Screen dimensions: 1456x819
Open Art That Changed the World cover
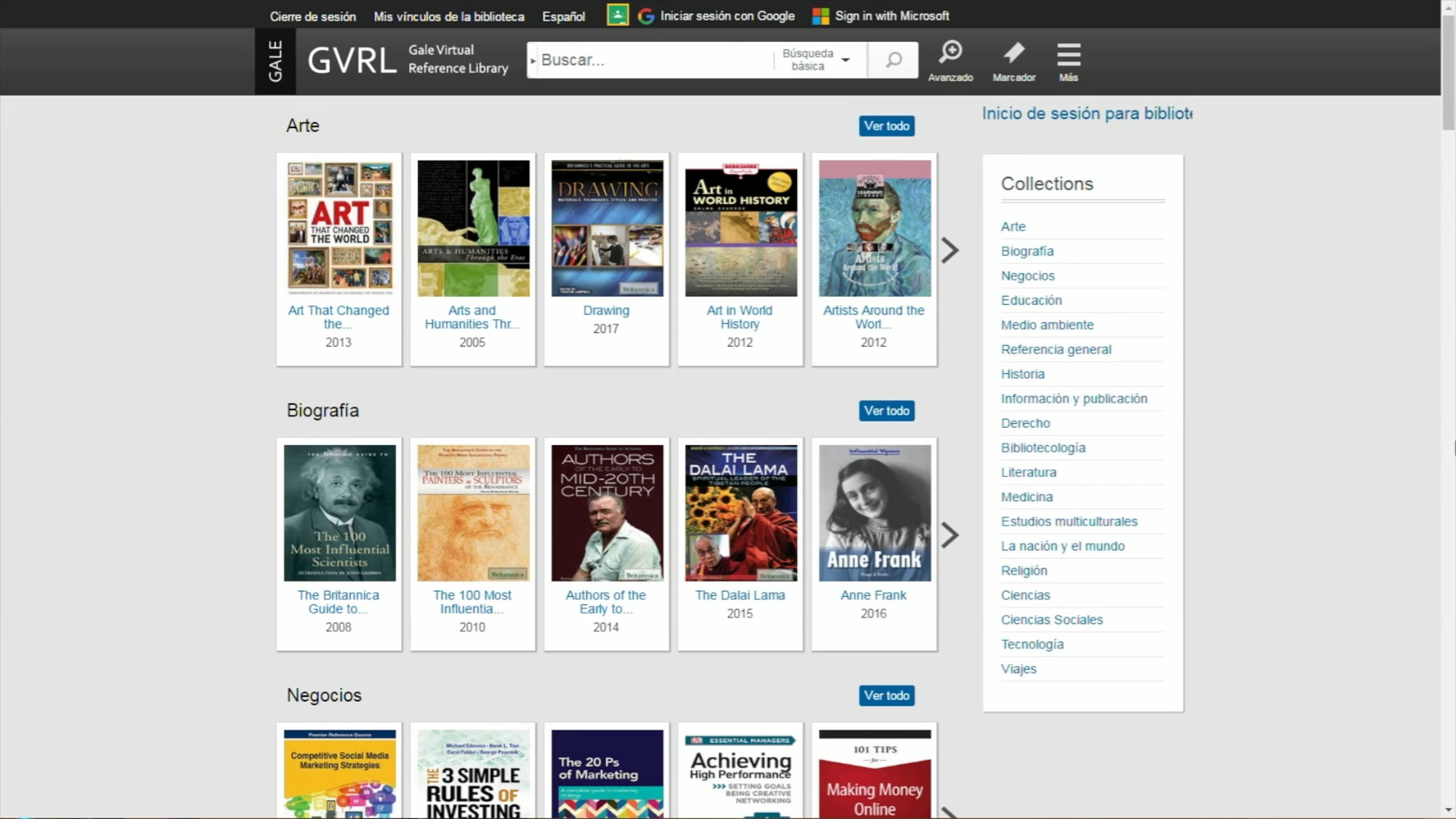click(340, 228)
